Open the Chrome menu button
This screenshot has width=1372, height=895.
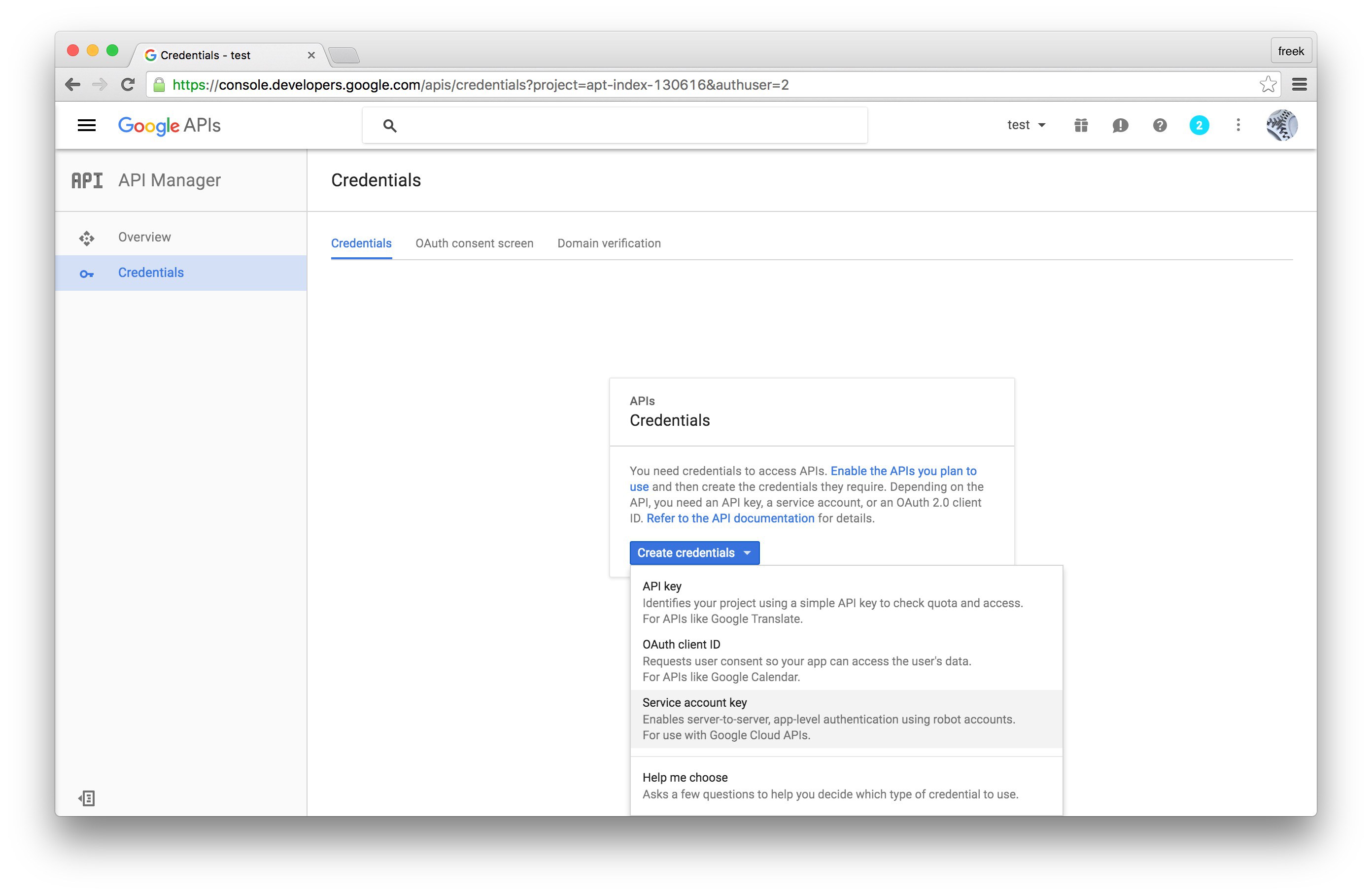(1299, 85)
